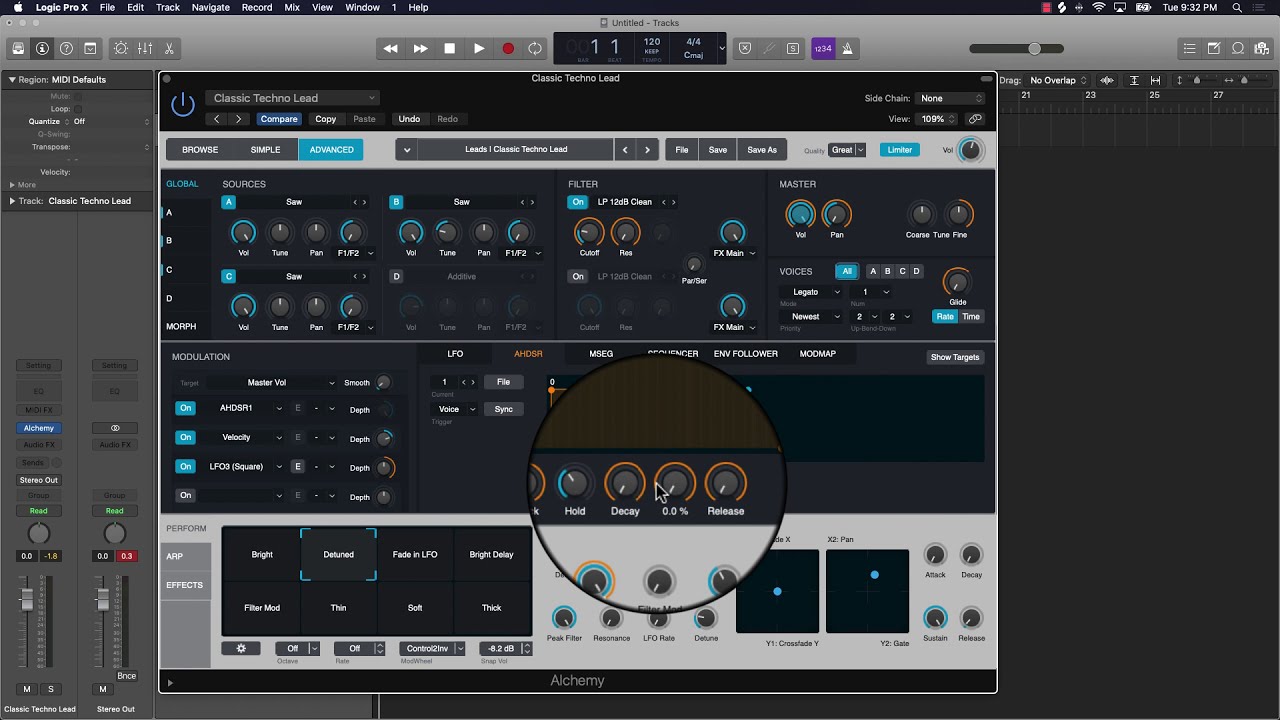1280x720 pixels.
Task: Toggle Alchemy plug-in power button
Action: click(x=183, y=103)
